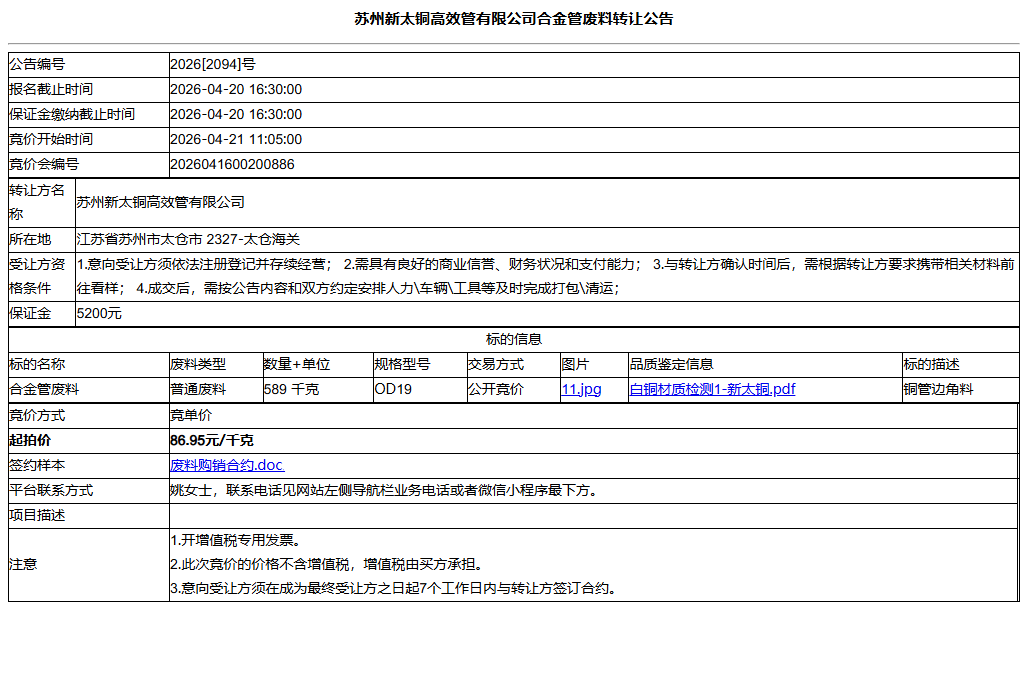Click the 普通废料 waste type cell
1028x693 pixels.
[x=216, y=389]
